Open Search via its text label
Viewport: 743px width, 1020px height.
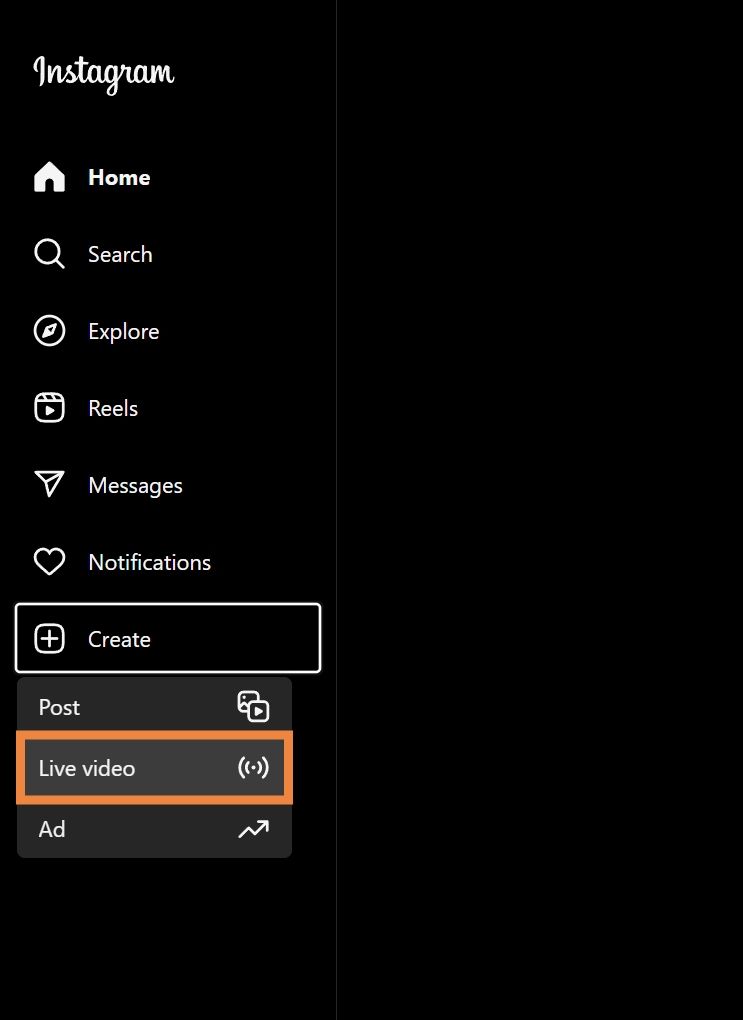click(x=120, y=254)
